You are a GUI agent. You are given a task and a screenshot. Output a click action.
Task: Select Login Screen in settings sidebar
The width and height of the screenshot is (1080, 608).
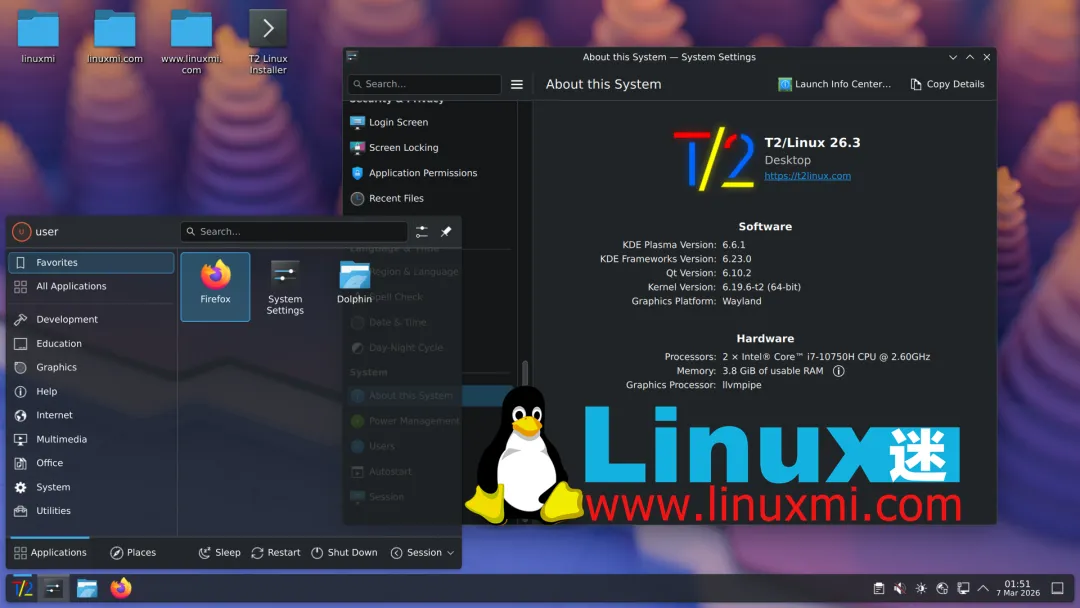coord(430,122)
